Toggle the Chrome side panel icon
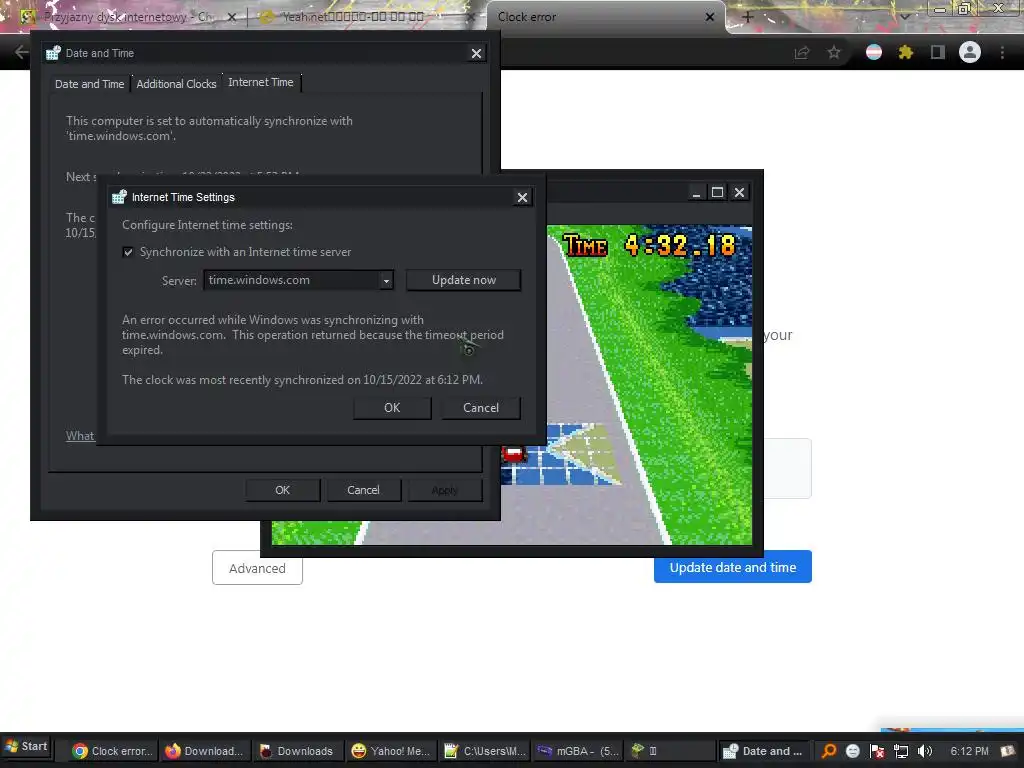Image resolution: width=1024 pixels, height=768 pixels. point(937,52)
